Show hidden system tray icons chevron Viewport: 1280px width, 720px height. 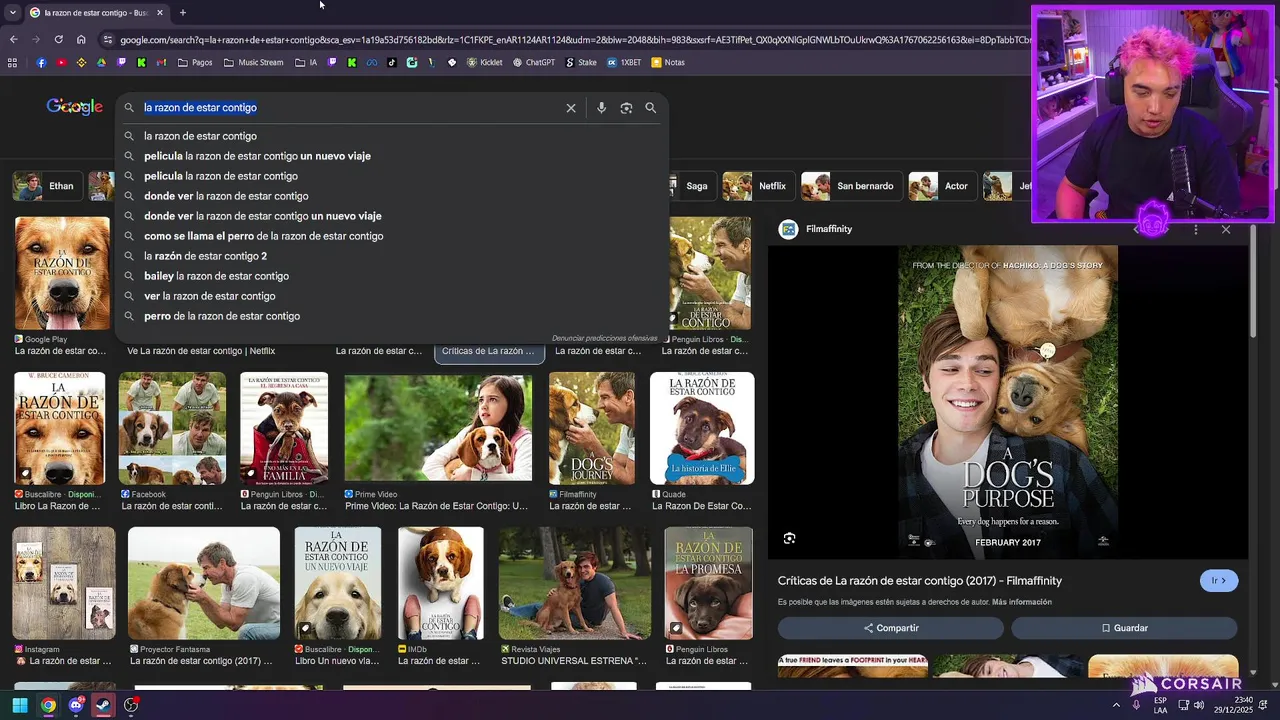1117,705
